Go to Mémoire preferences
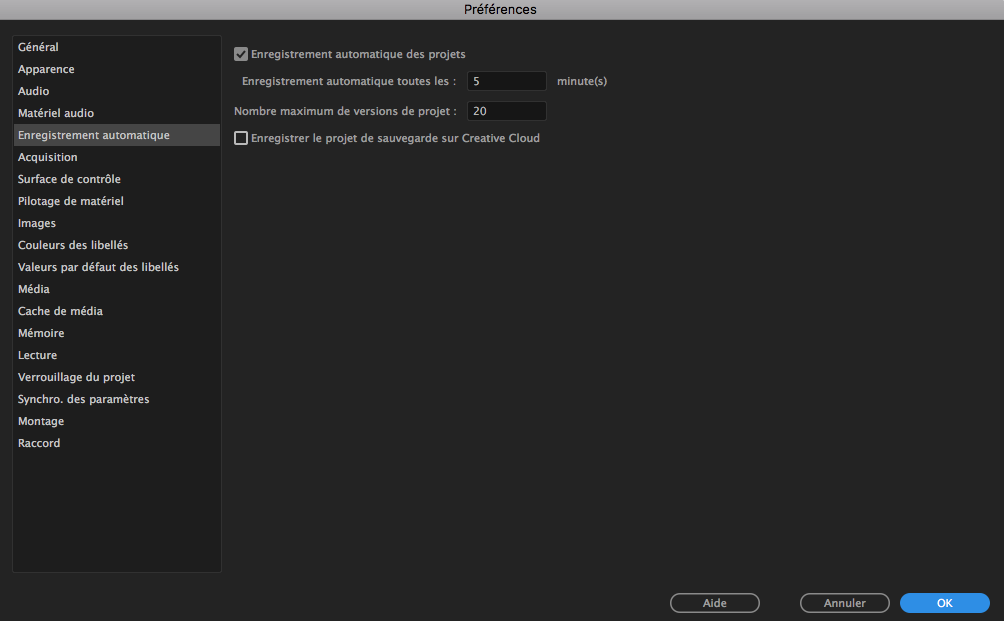Viewport: 1004px width, 621px height. 117,333
